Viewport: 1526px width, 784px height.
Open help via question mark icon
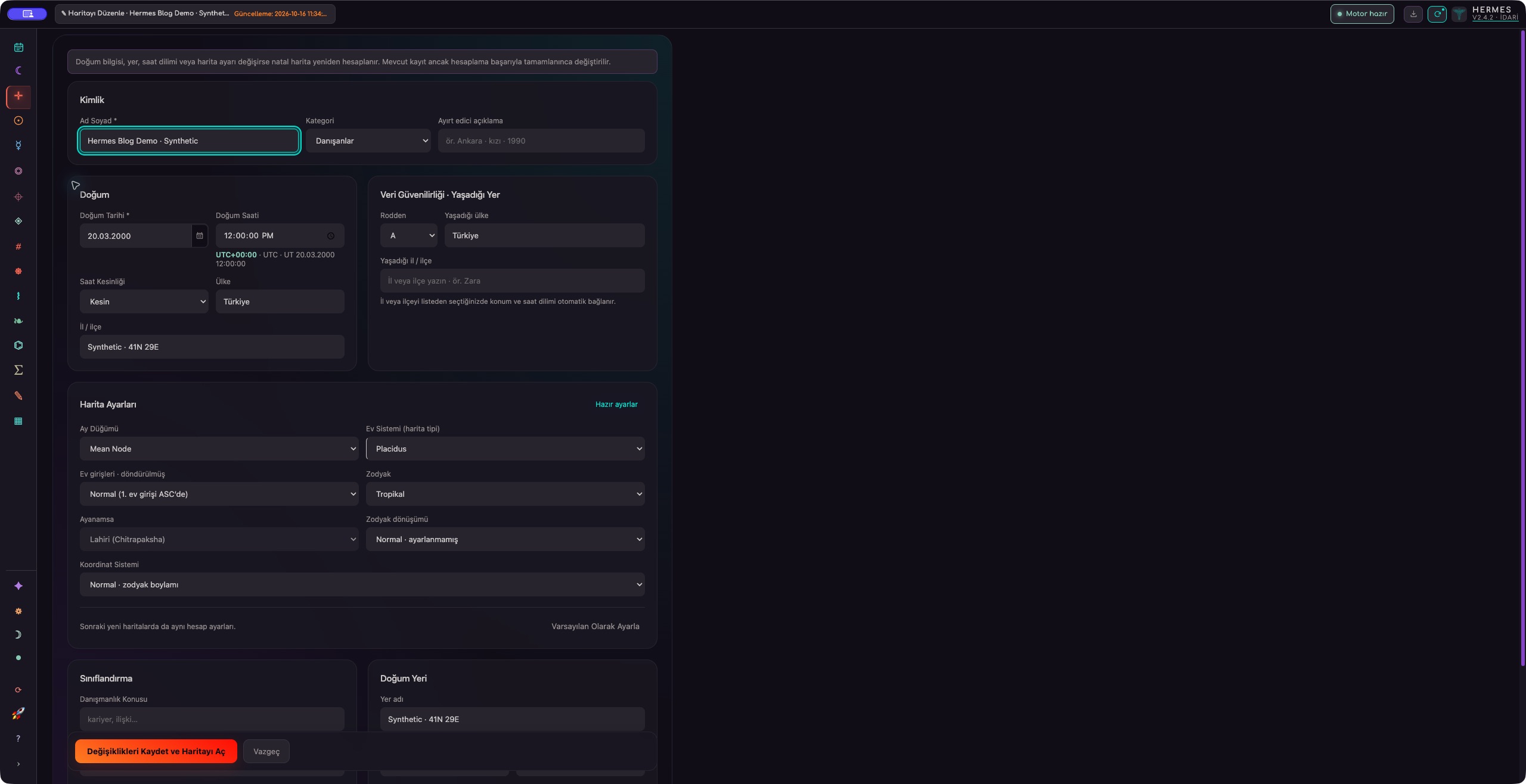point(18,739)
